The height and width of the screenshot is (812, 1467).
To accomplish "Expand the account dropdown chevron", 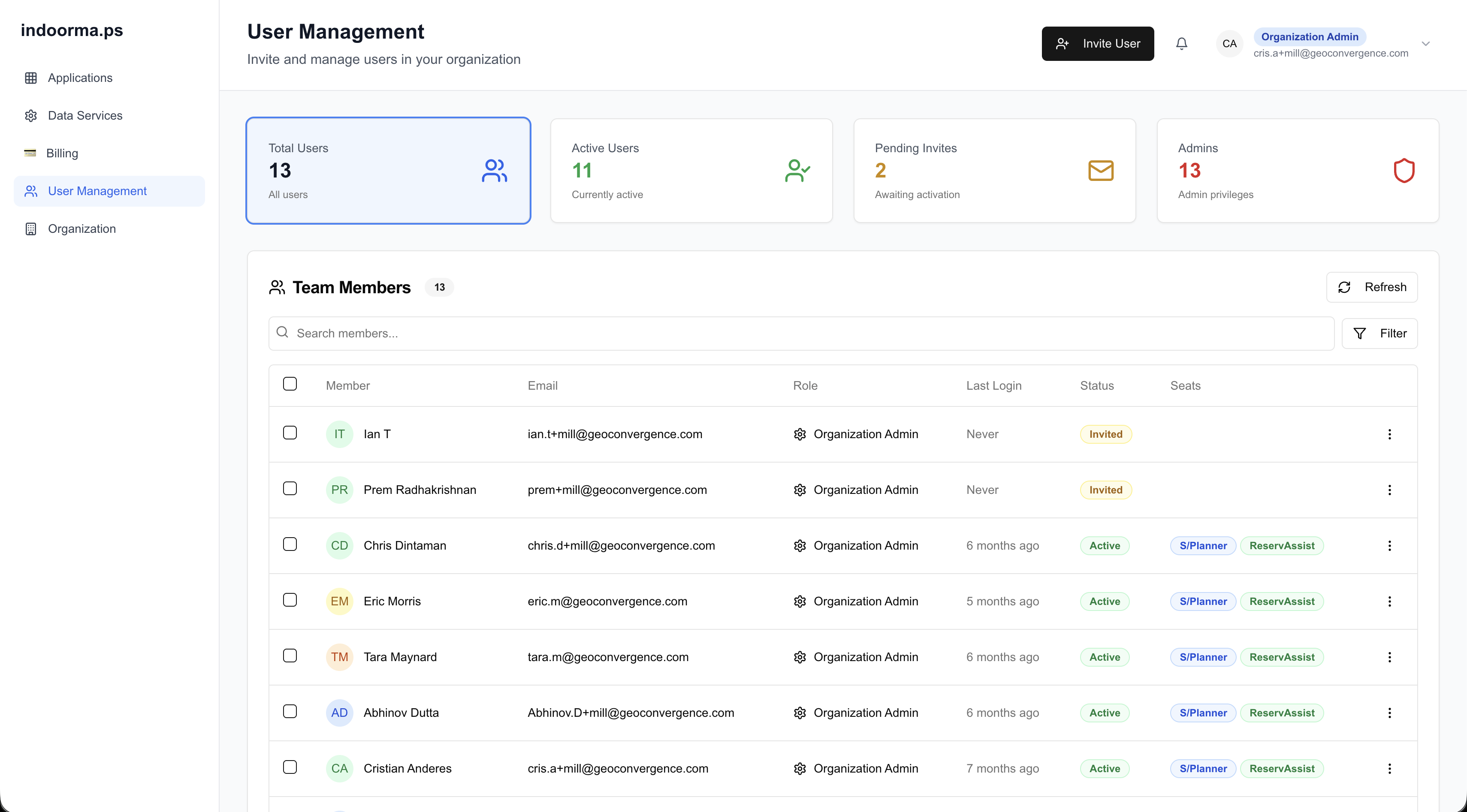I will (1425, 44).
